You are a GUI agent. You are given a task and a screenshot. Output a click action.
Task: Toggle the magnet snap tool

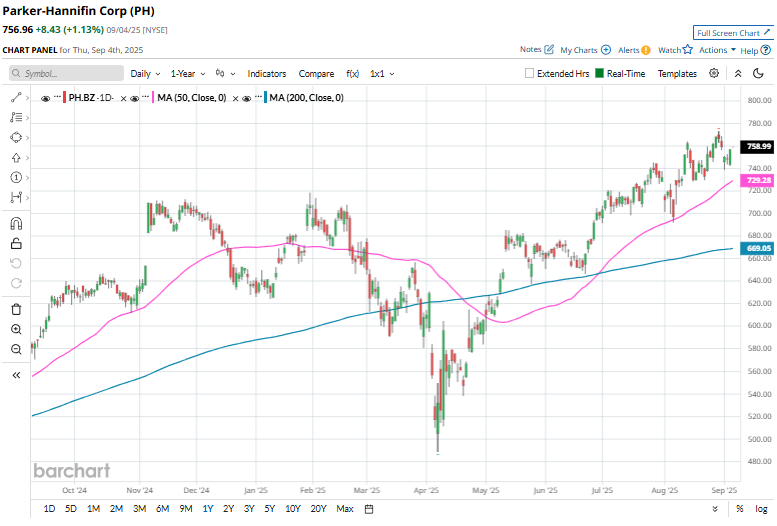coord(16,224)
